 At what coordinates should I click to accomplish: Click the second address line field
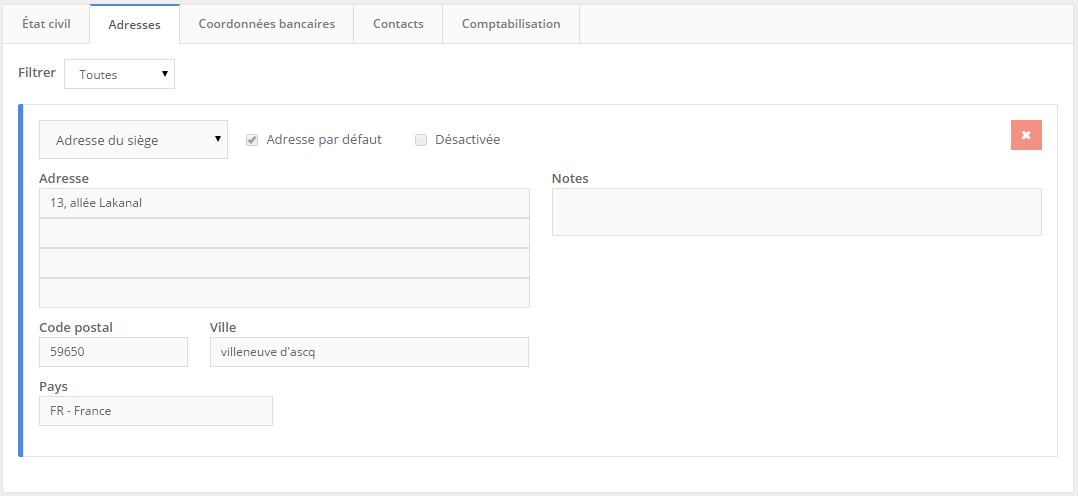point(284,233)
